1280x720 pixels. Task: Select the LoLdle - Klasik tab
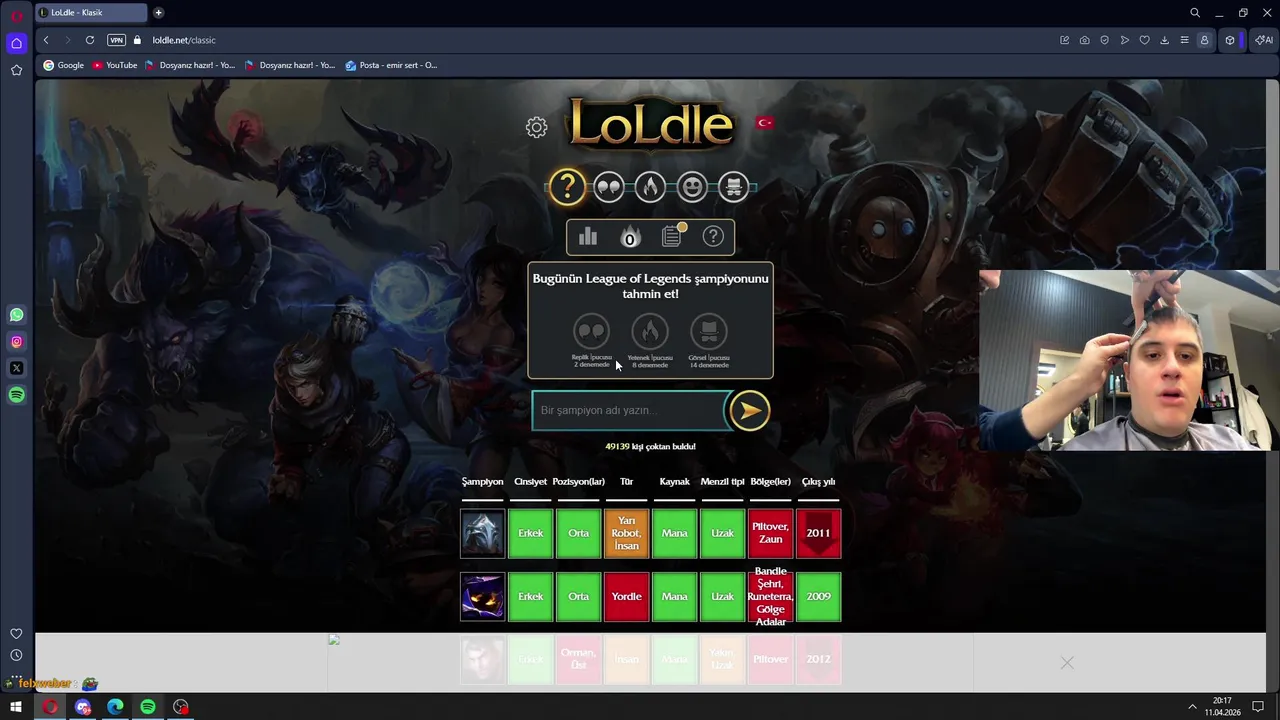coord(90,13)
